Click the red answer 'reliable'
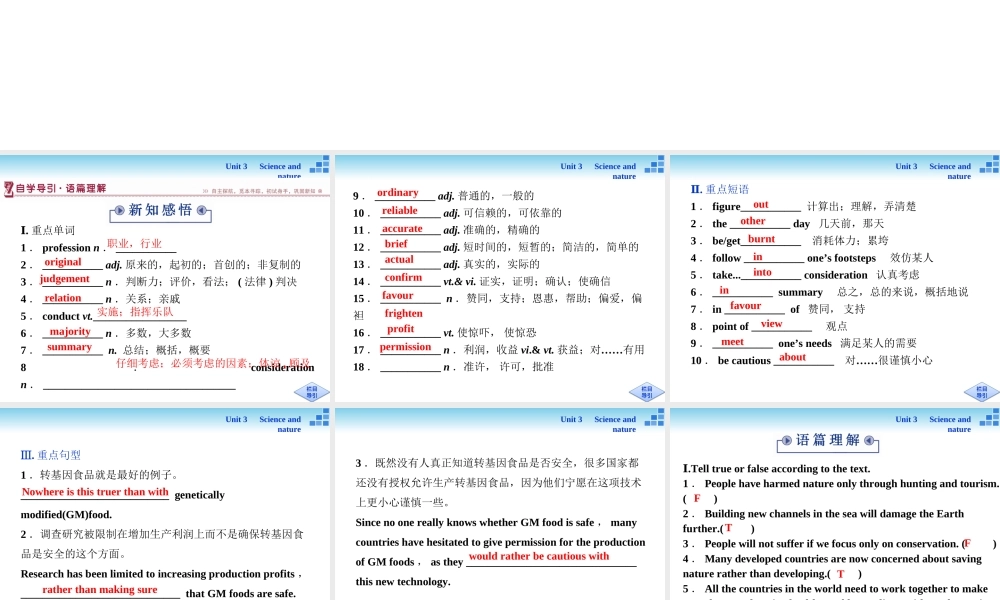 pyautogui.click(x=400, y=210)
